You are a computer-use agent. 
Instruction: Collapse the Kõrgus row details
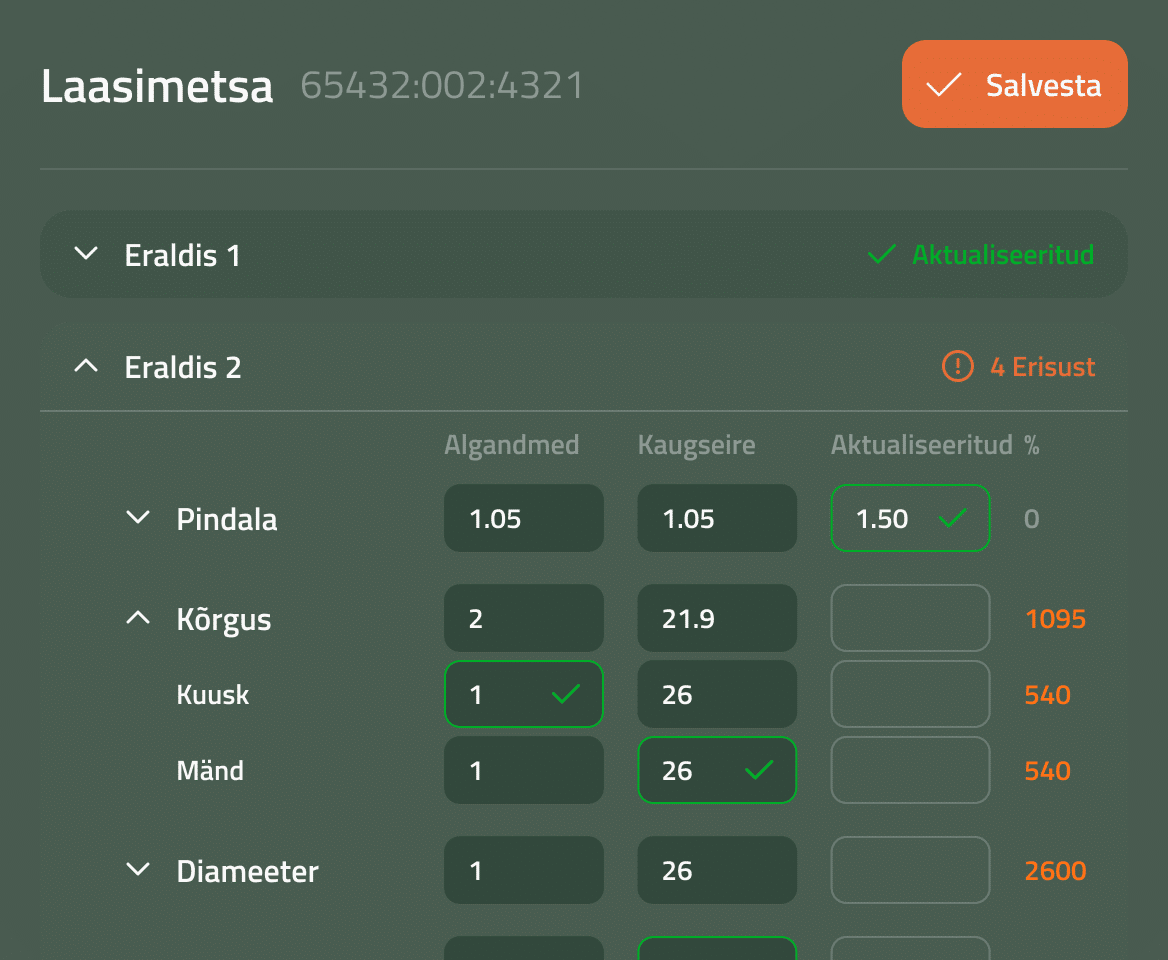point(137,617)
